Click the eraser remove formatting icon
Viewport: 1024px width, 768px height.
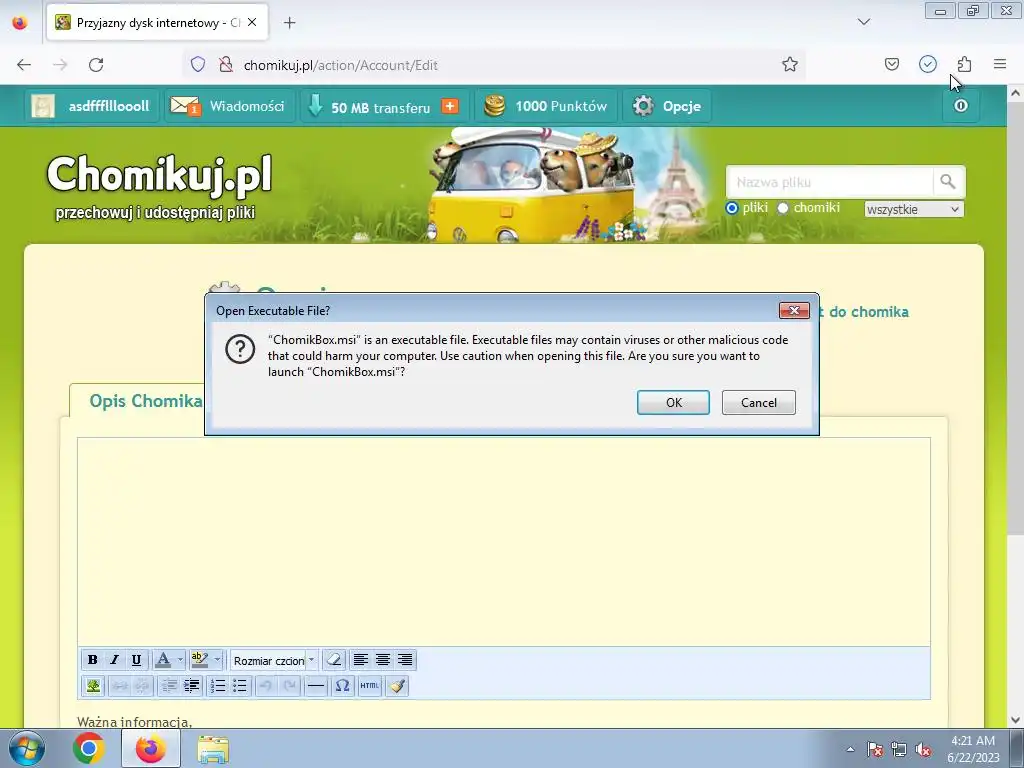click(334, 660)
